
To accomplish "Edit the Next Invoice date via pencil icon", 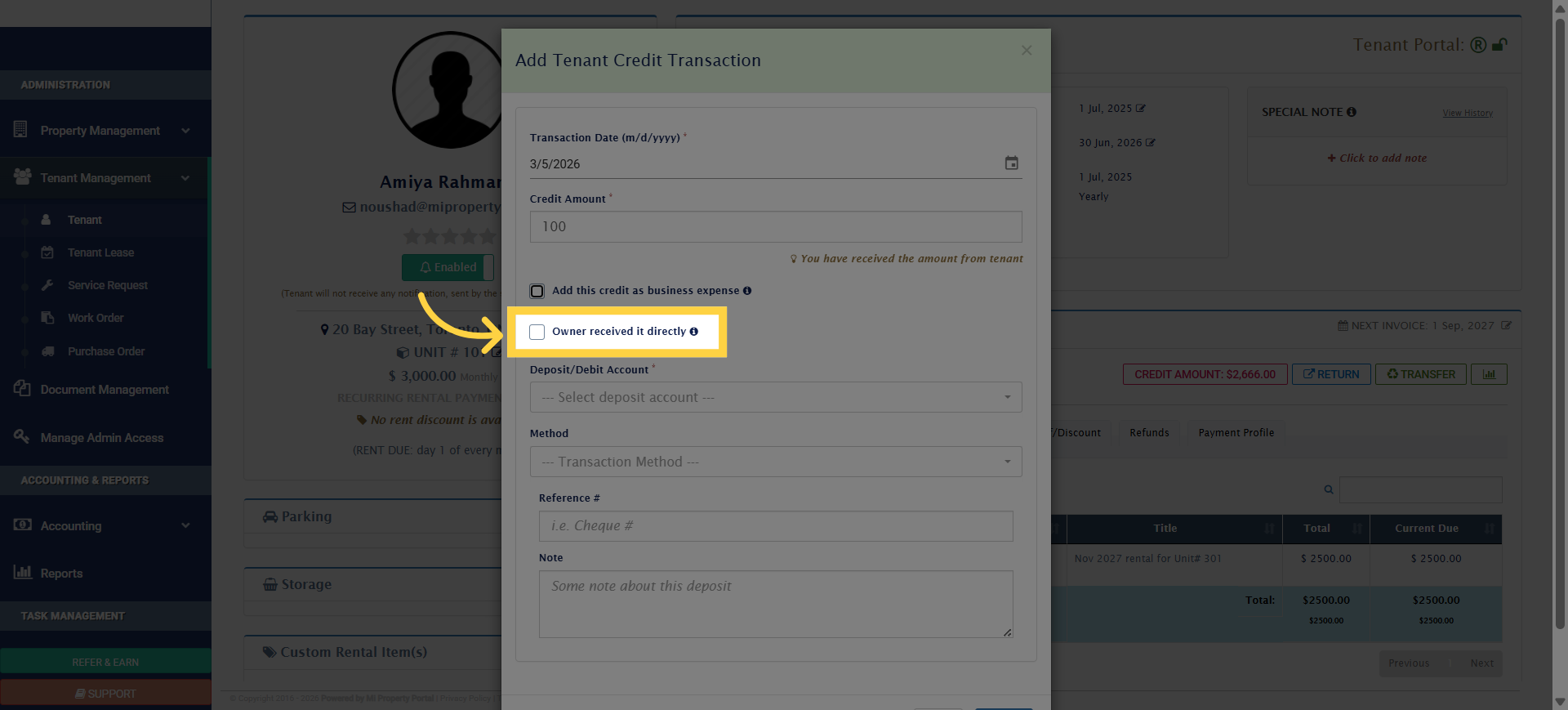I will [1508, 325].
